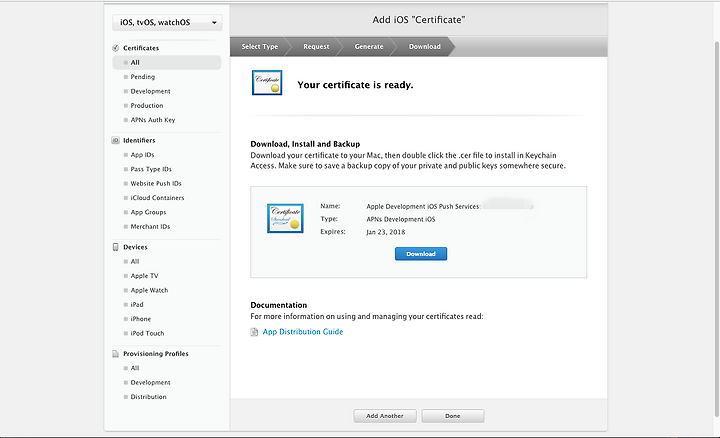
Task: Go to the Select Type step
Action: tap(259, 46)
